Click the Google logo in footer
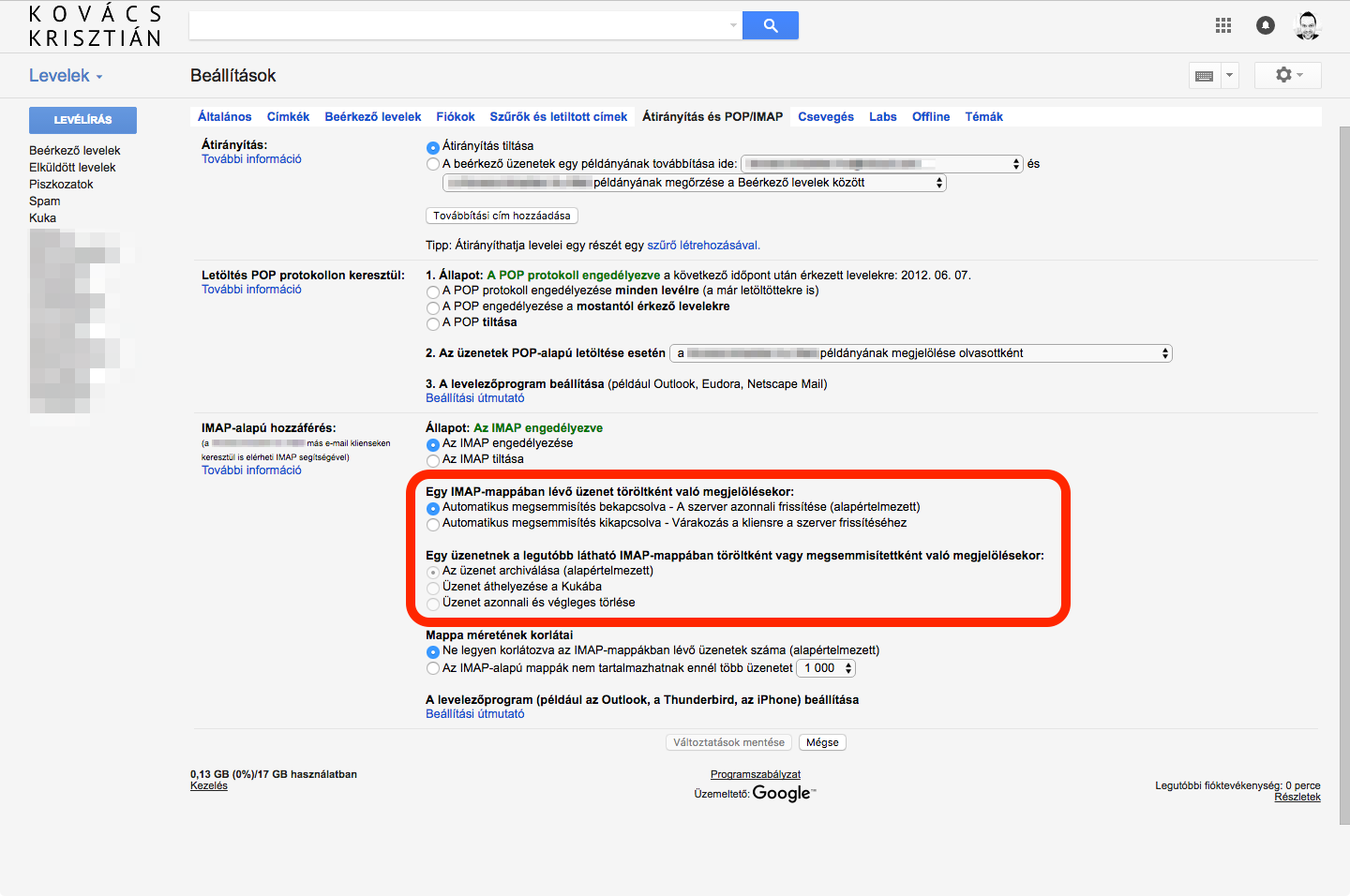Viewport: 1350px width, 896px height. [782, 793]
